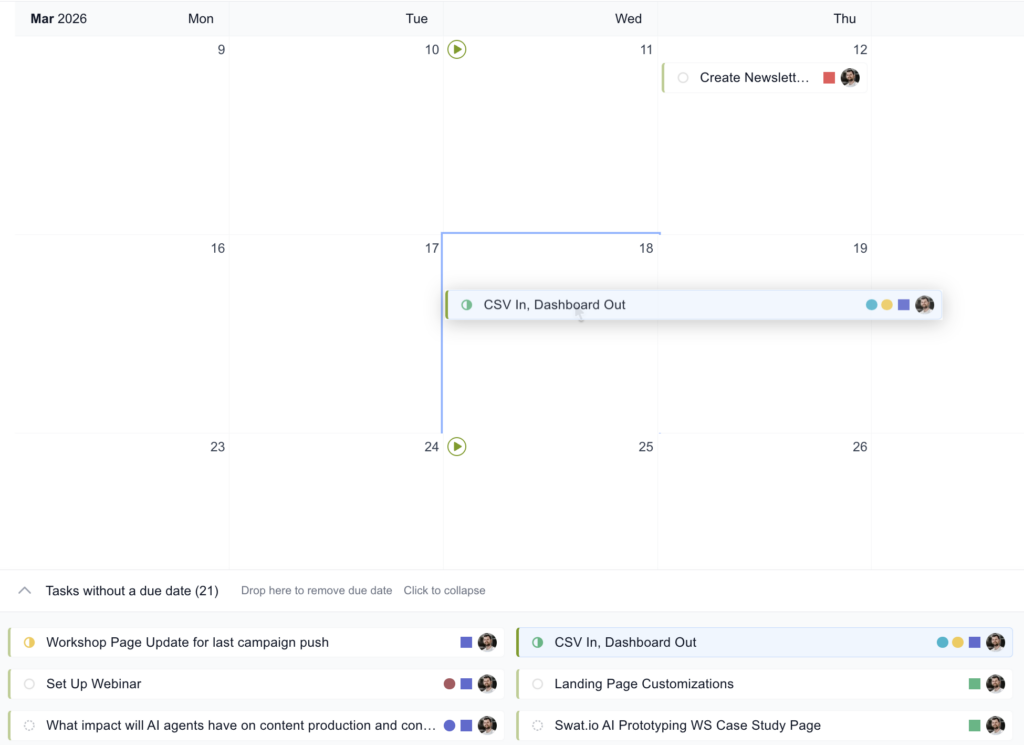
Task: Toggle status circle of Create Newsletter task
Action: (x=683, y=78)
